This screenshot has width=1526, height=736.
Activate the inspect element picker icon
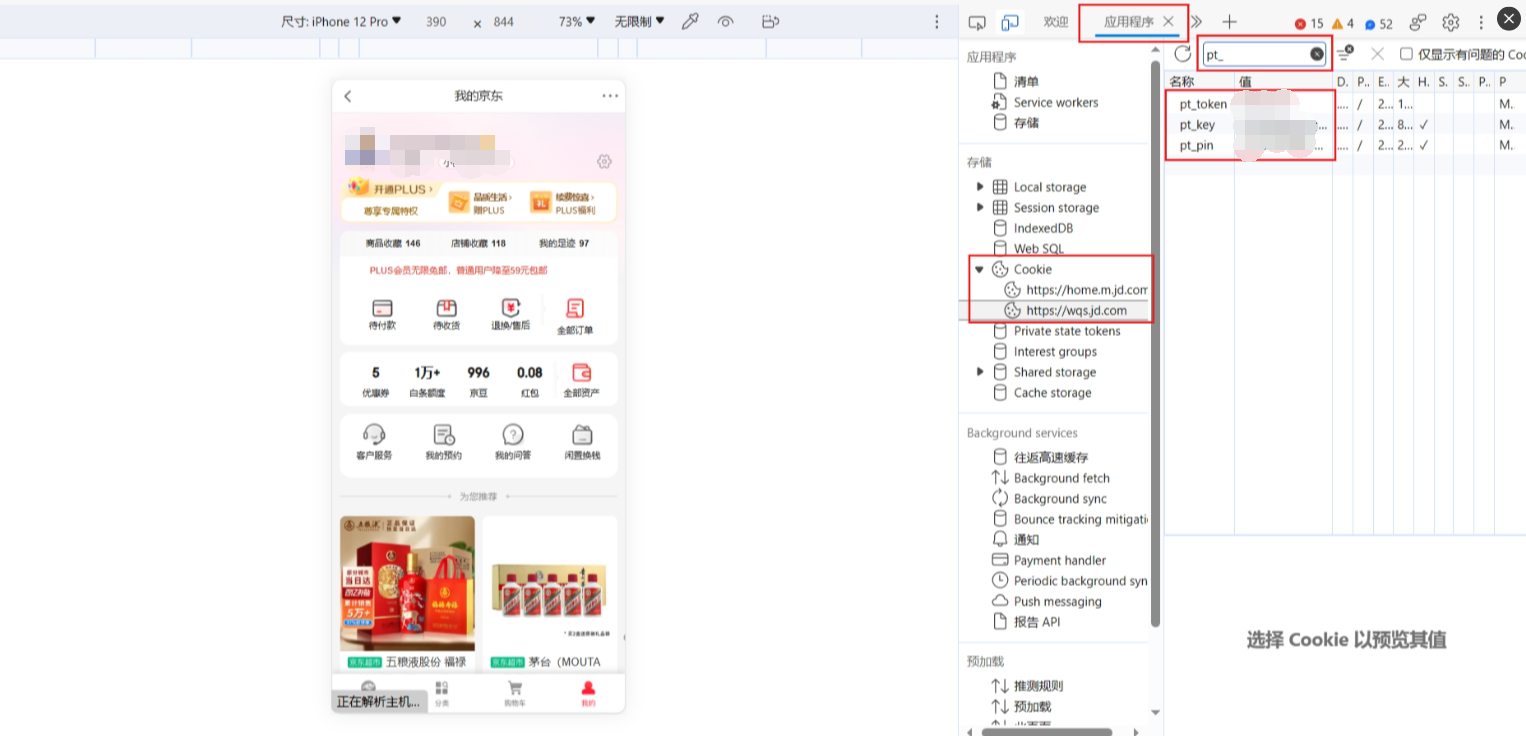(x=978, y=22)
